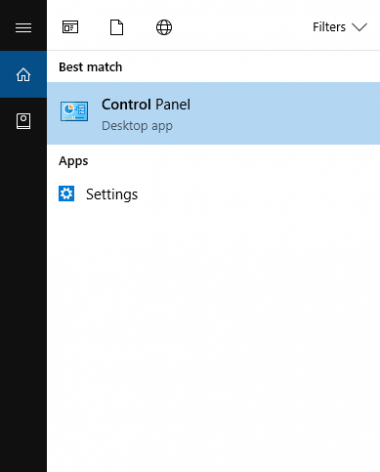
Task: Click the empty white results area
Action: tap(213, 333)
